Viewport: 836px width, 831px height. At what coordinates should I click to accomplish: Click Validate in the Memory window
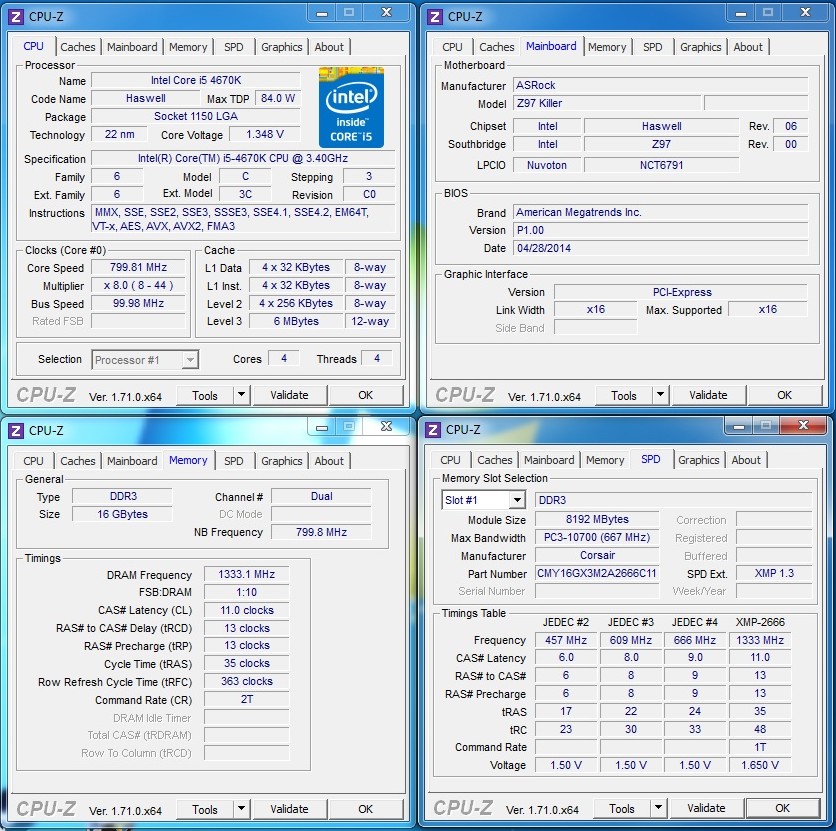coord(289,809)
